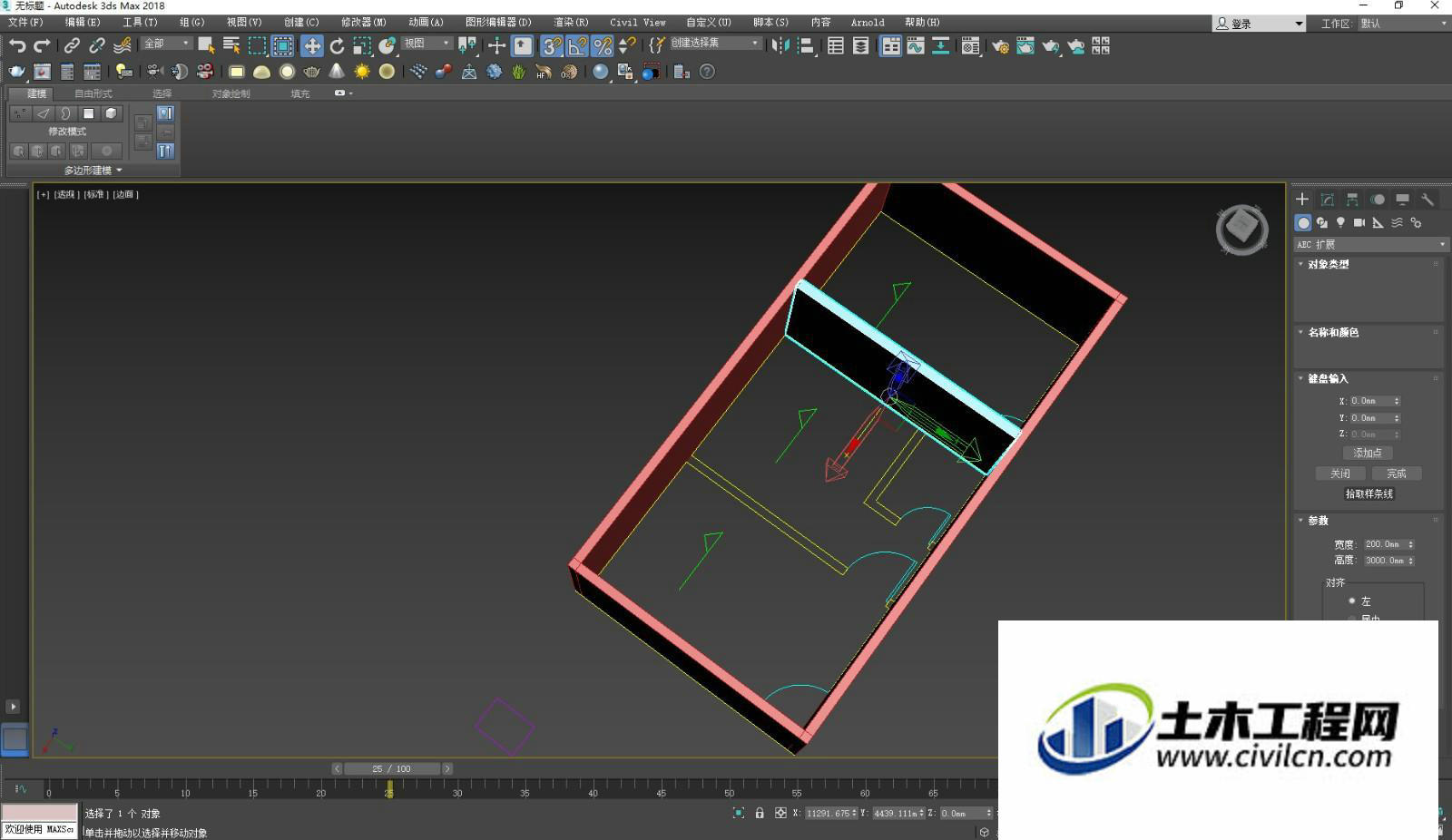Click the Redo arrow icon
Image resolution: width=1452 pixels, height=840 pixels.
click(42, 45)
